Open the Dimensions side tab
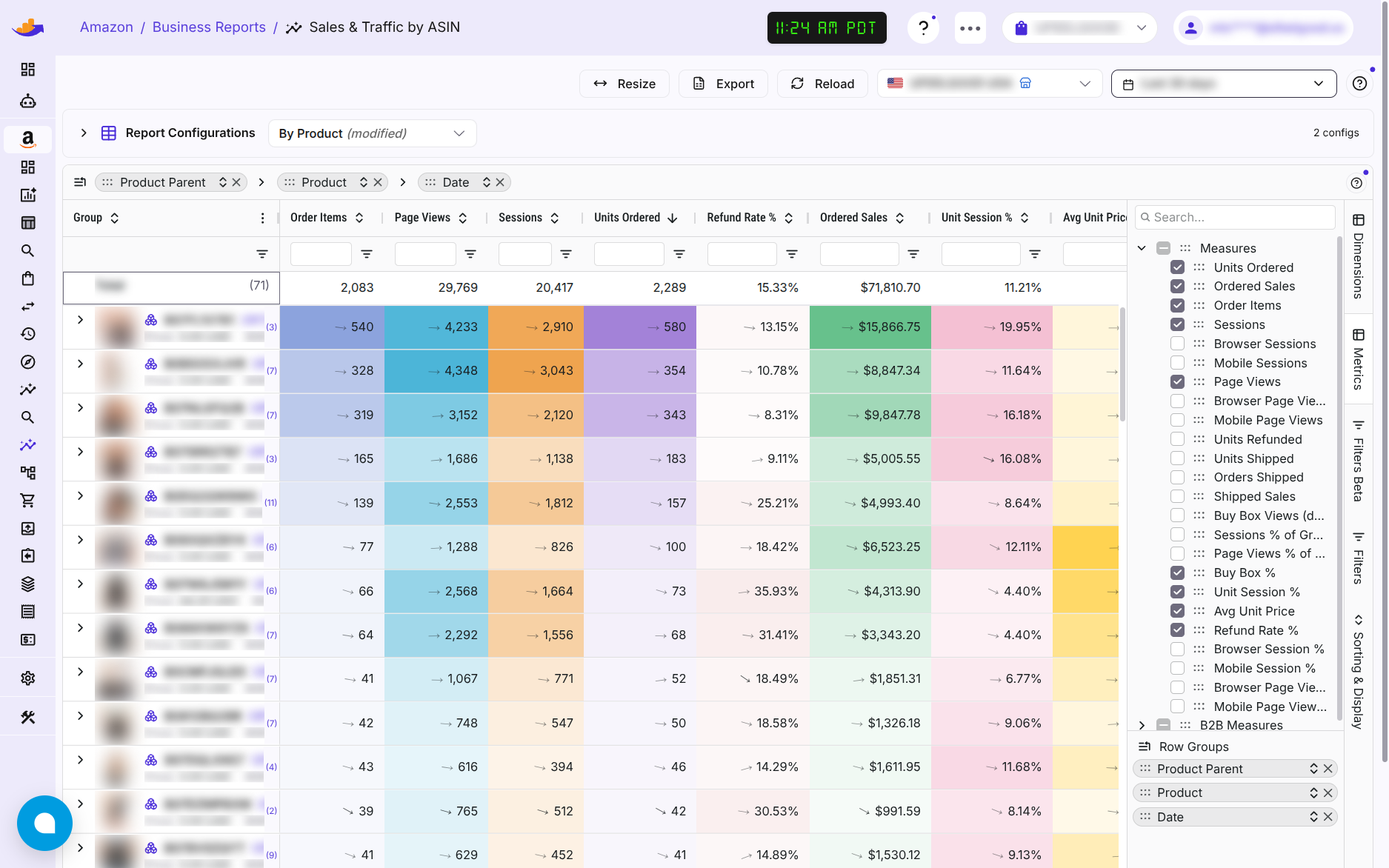The height and width of the screenshot is (868, 1389). (x=1358, y=256)
